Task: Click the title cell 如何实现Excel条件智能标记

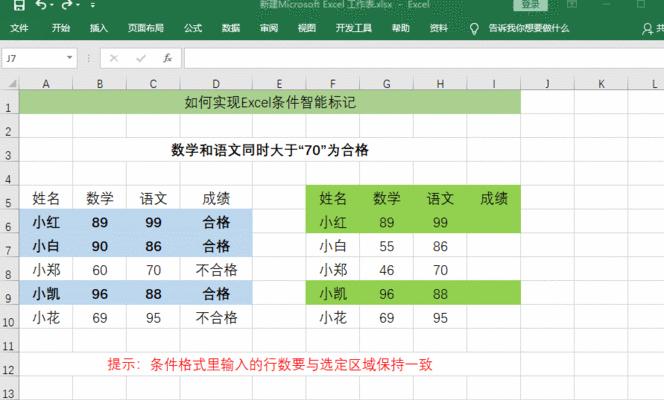Action: (x=270, y=102)
